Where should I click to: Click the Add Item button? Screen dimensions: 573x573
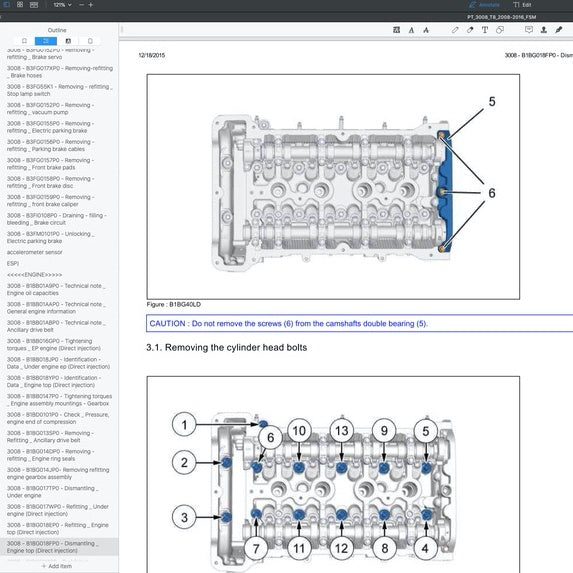[57, 566]
